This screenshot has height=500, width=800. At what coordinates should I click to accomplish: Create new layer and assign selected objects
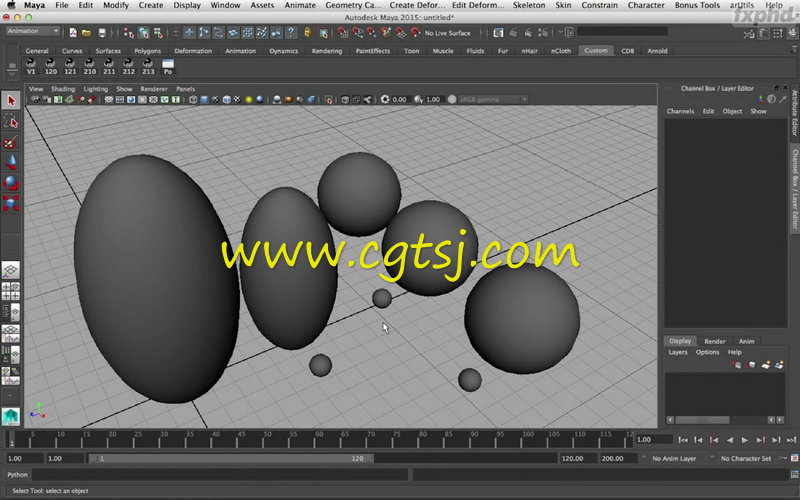tap(779, 365)
